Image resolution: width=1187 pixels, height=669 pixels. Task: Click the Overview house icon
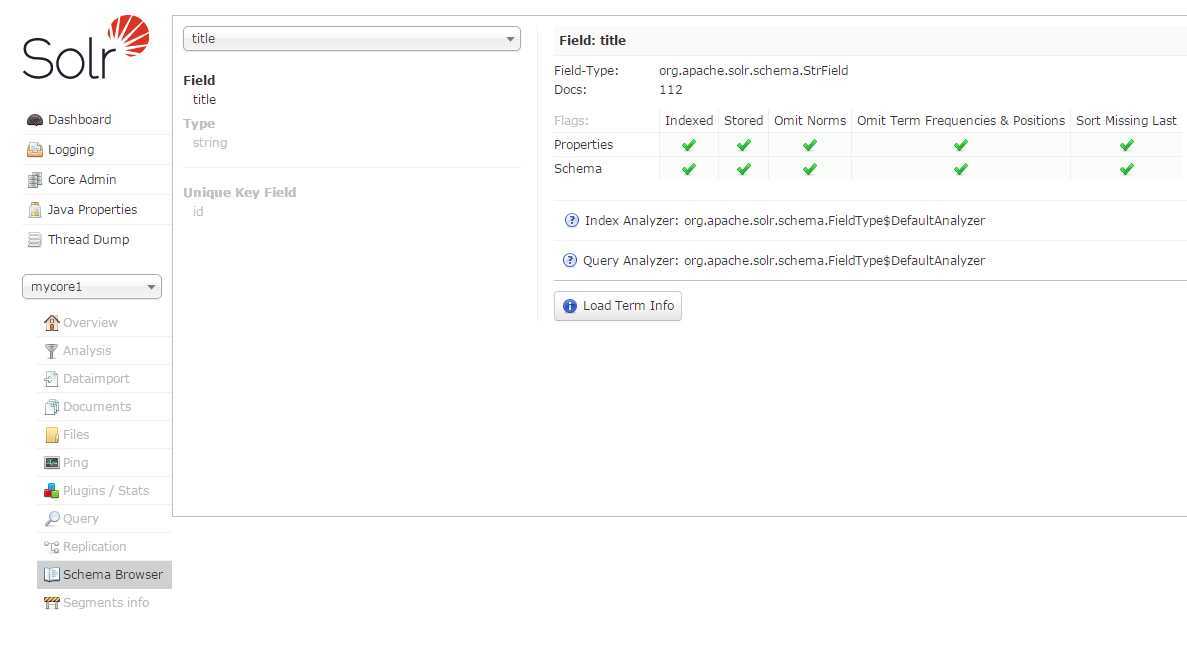[51, 322]
